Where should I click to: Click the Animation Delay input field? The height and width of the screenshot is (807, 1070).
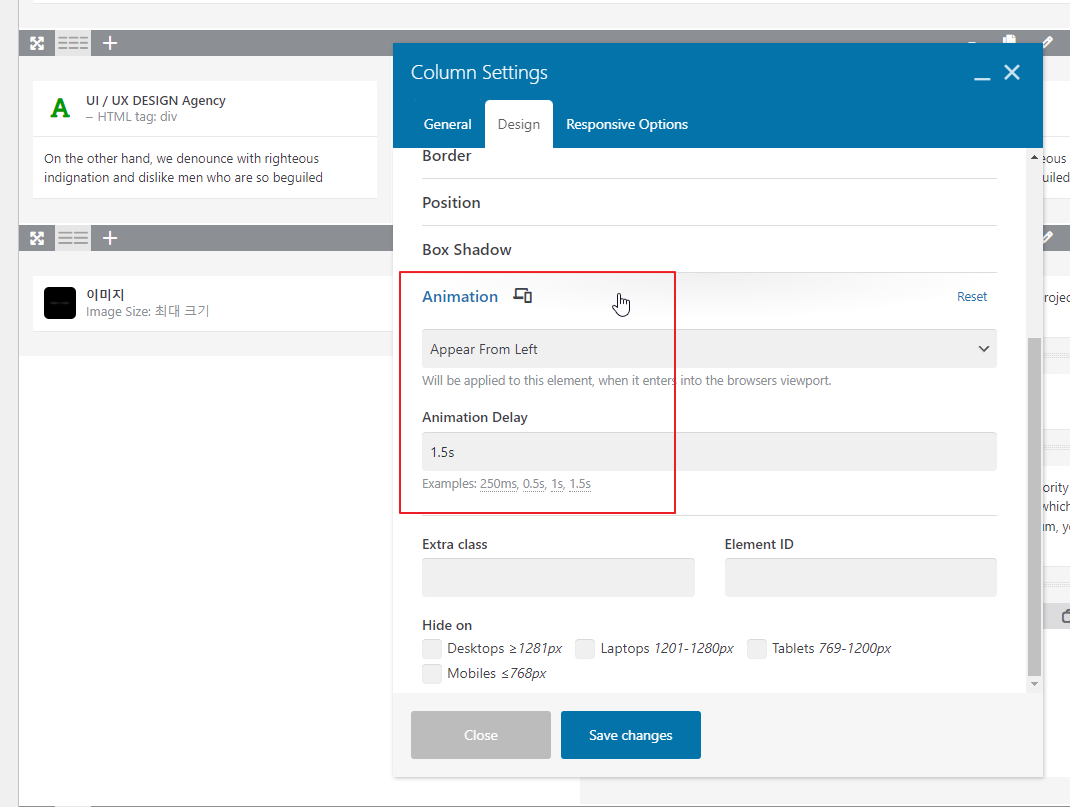709,452
